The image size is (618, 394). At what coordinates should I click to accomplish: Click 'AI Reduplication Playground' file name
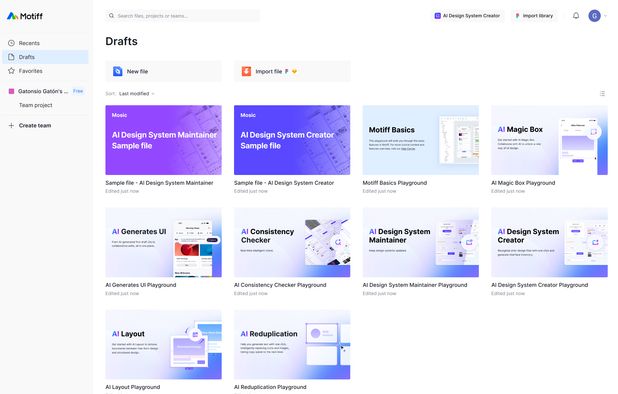[270, 387]
